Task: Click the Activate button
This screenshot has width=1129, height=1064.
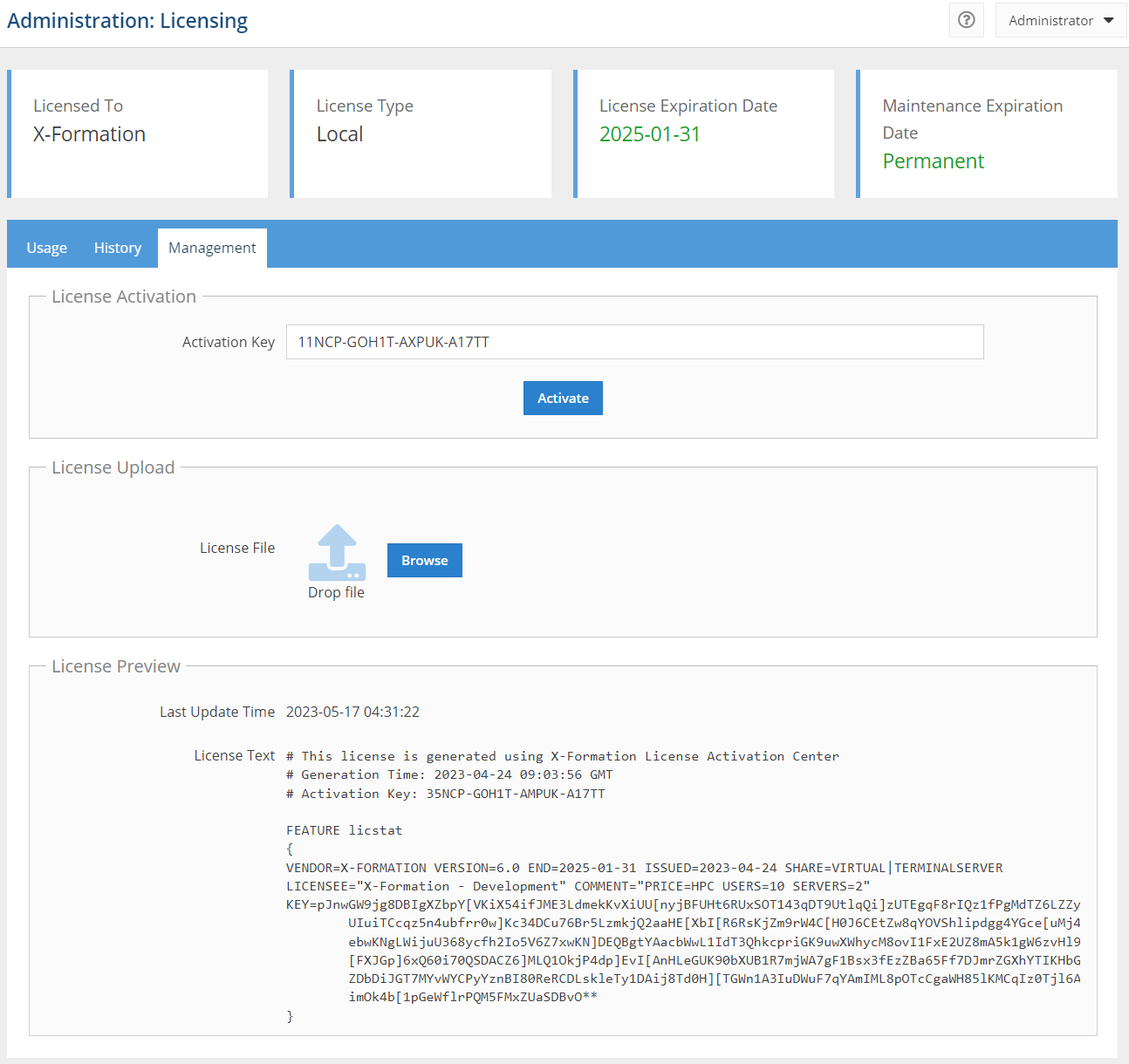Action: (x=563, y=398)
